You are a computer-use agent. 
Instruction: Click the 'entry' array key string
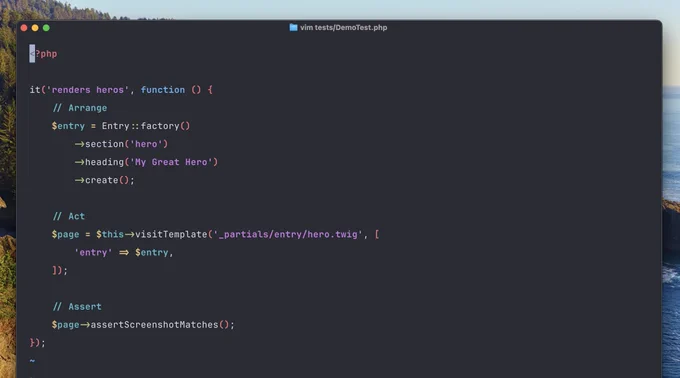point(93,253)
